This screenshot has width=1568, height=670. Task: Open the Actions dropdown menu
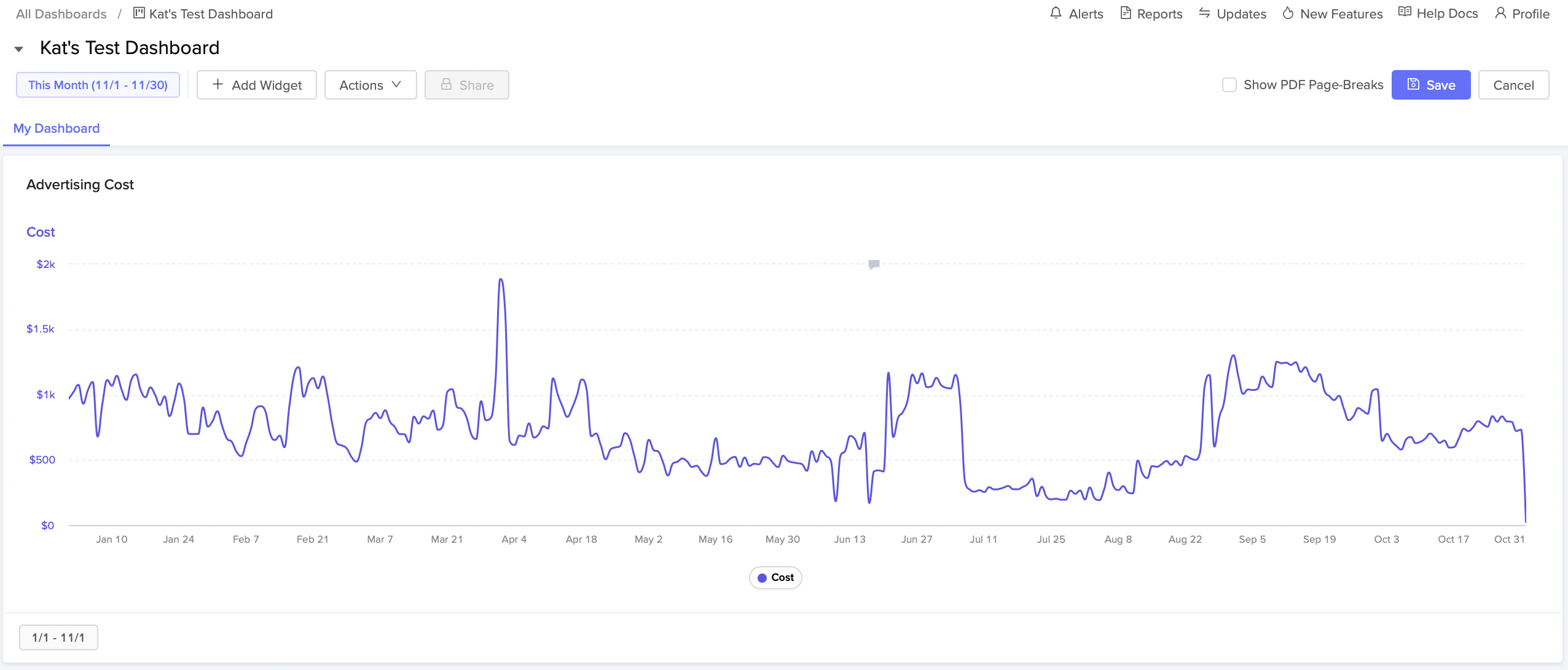tap(370, 85)
